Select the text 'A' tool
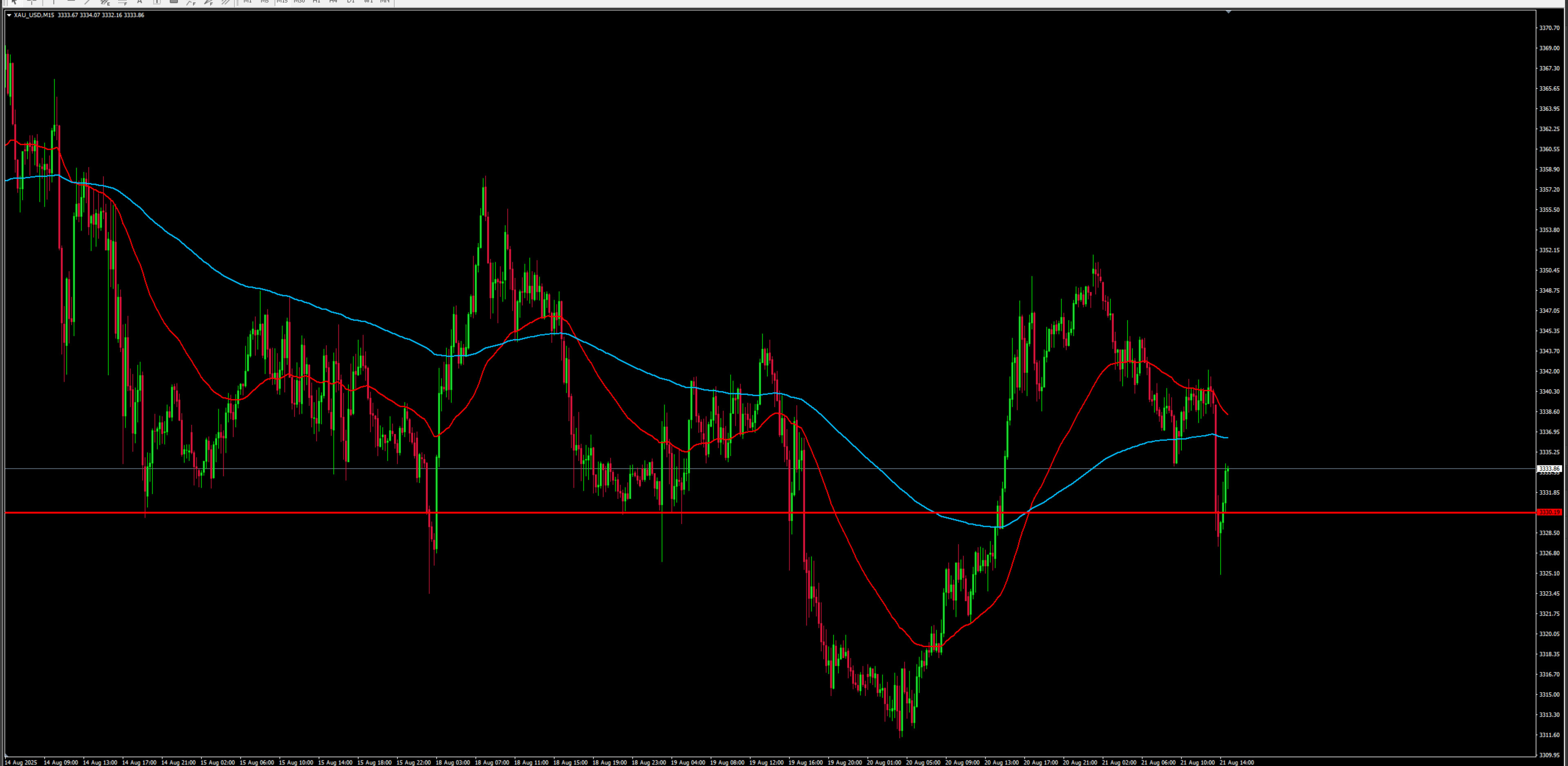This screenshot has height=766, width=1568. (x=139, y=2)
